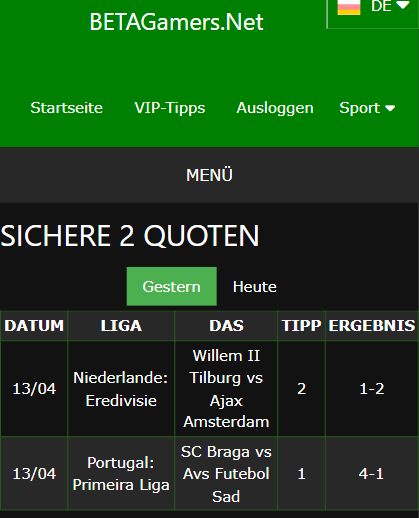Viewport: 419px width, 518px height.
Task: Open the DE language dropdown arrow
Action: (403, 5)
